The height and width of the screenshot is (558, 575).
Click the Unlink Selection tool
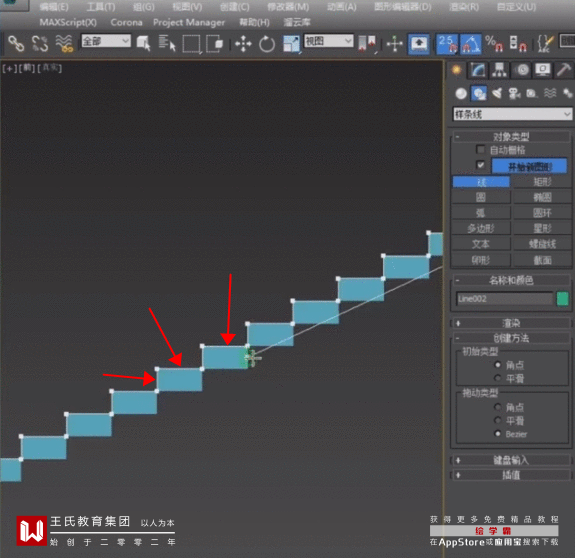point(40,44)
